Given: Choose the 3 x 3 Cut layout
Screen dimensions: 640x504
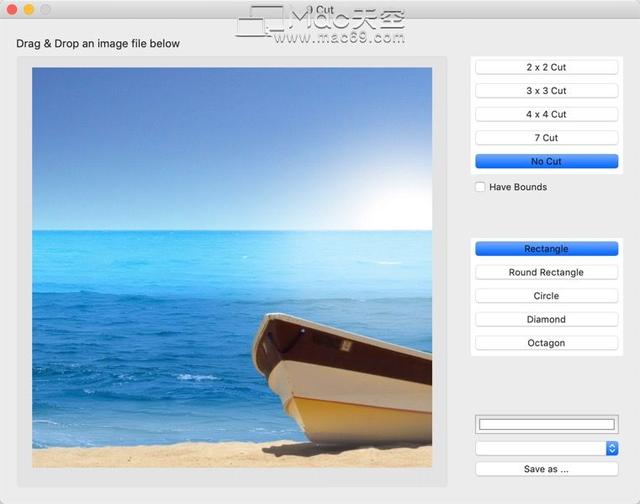Looking at the screenshot, I should coord(546,91).
